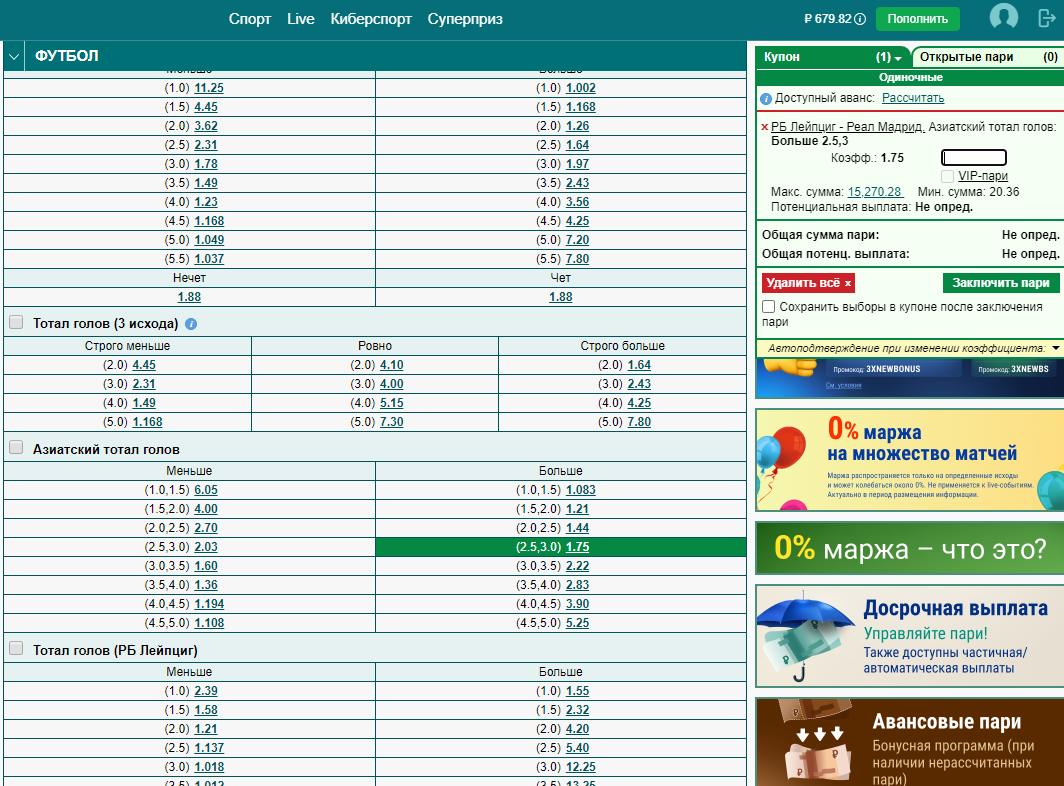Viewport: 1064px width, 786px height.
Task: Expand Автоподтверждение при изменении коэффициента dropdown
Action: pos(1056,348)
